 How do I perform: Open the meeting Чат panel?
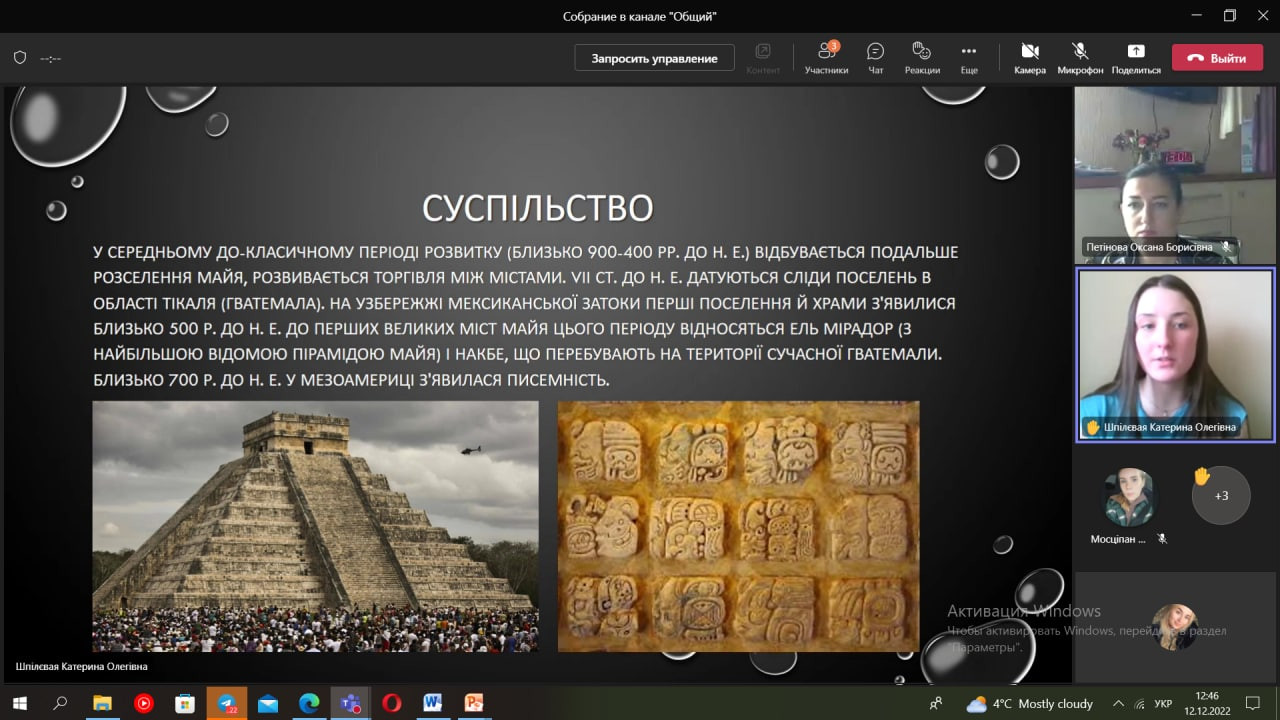coord(875,57)
